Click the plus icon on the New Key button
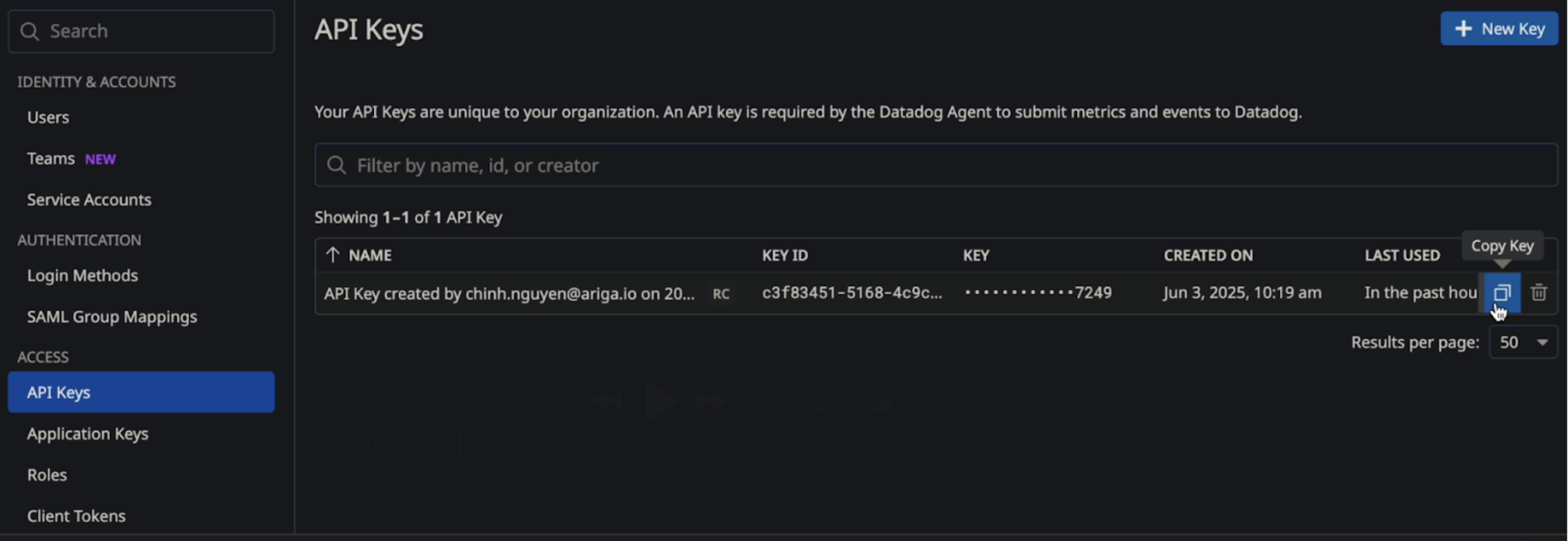The width and height of the screenshot is (1568, 541). 1463,28
